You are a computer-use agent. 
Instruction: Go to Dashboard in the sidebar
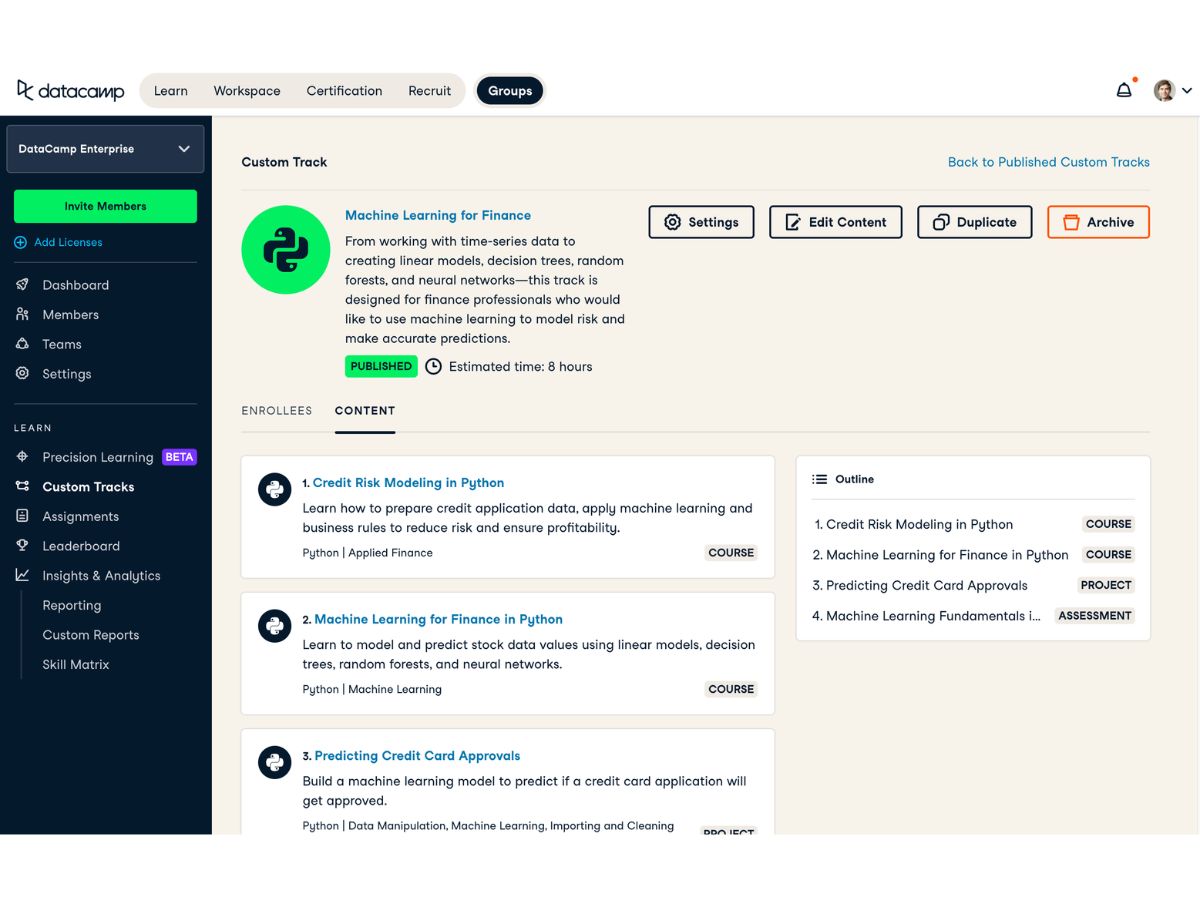pyautogui.click(x=75, y=285)
